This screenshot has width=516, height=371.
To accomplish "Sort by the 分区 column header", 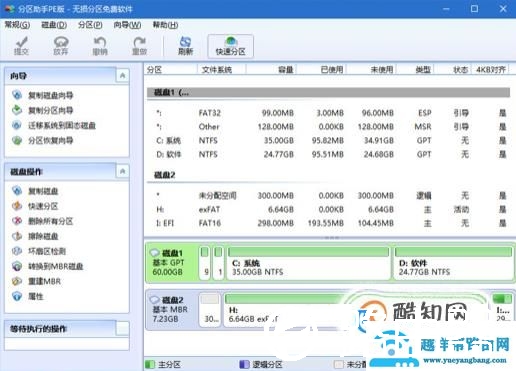I will [x=171, y=69].
